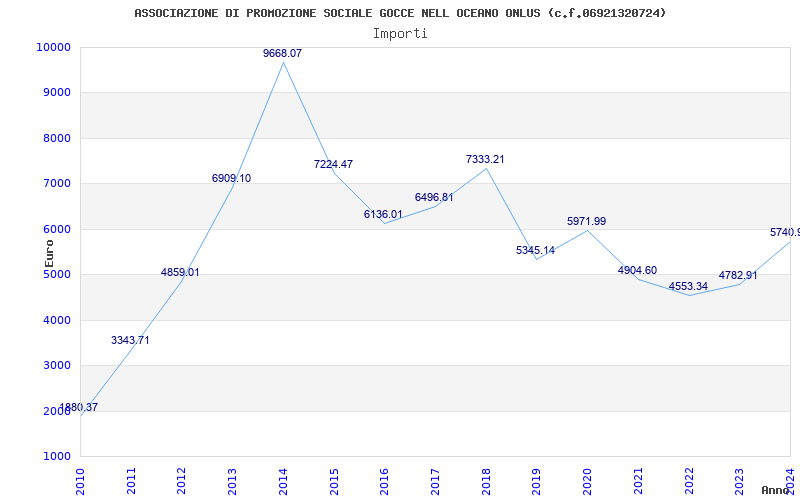Click the 2012 x-axis year label
Viewport: 800px width, 500px height.
click(x=182, y=481)
